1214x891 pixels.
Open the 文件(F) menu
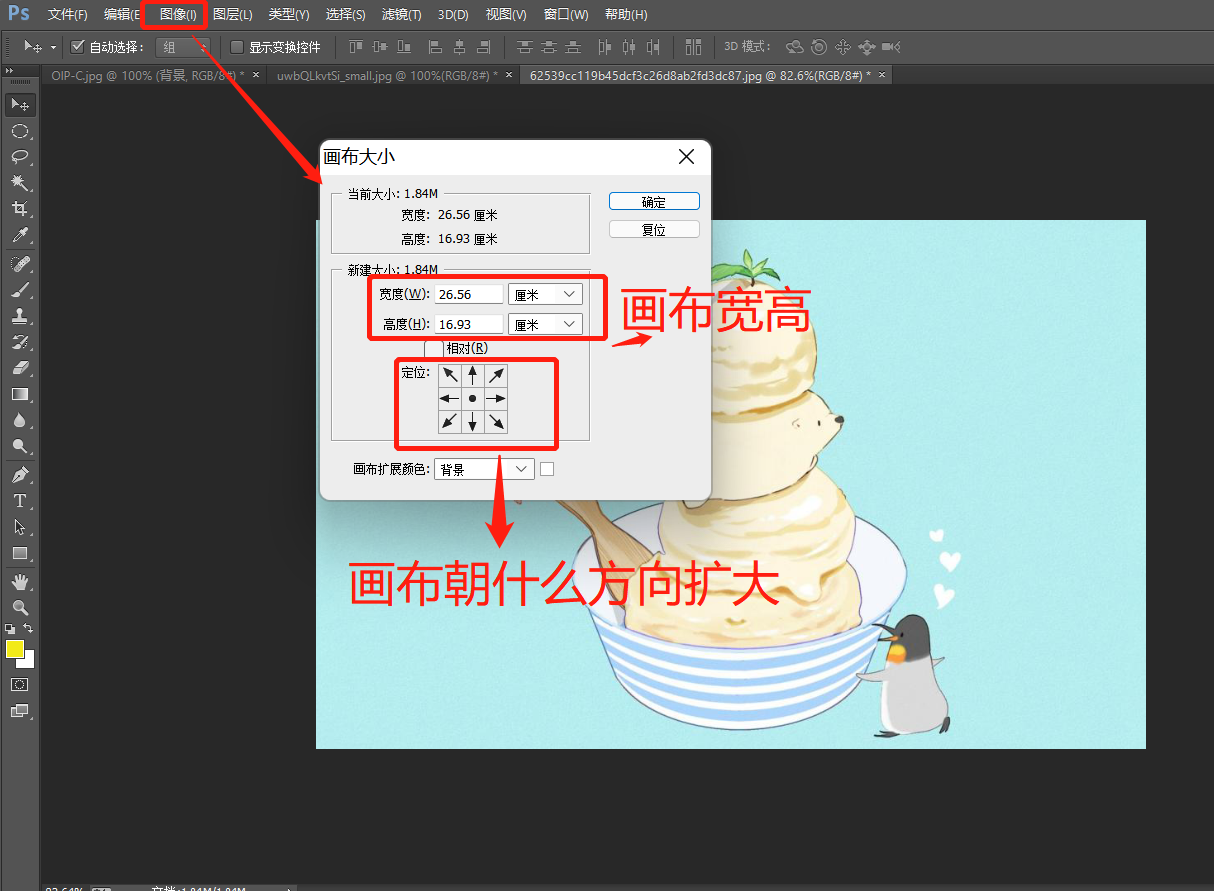(68, 14)
